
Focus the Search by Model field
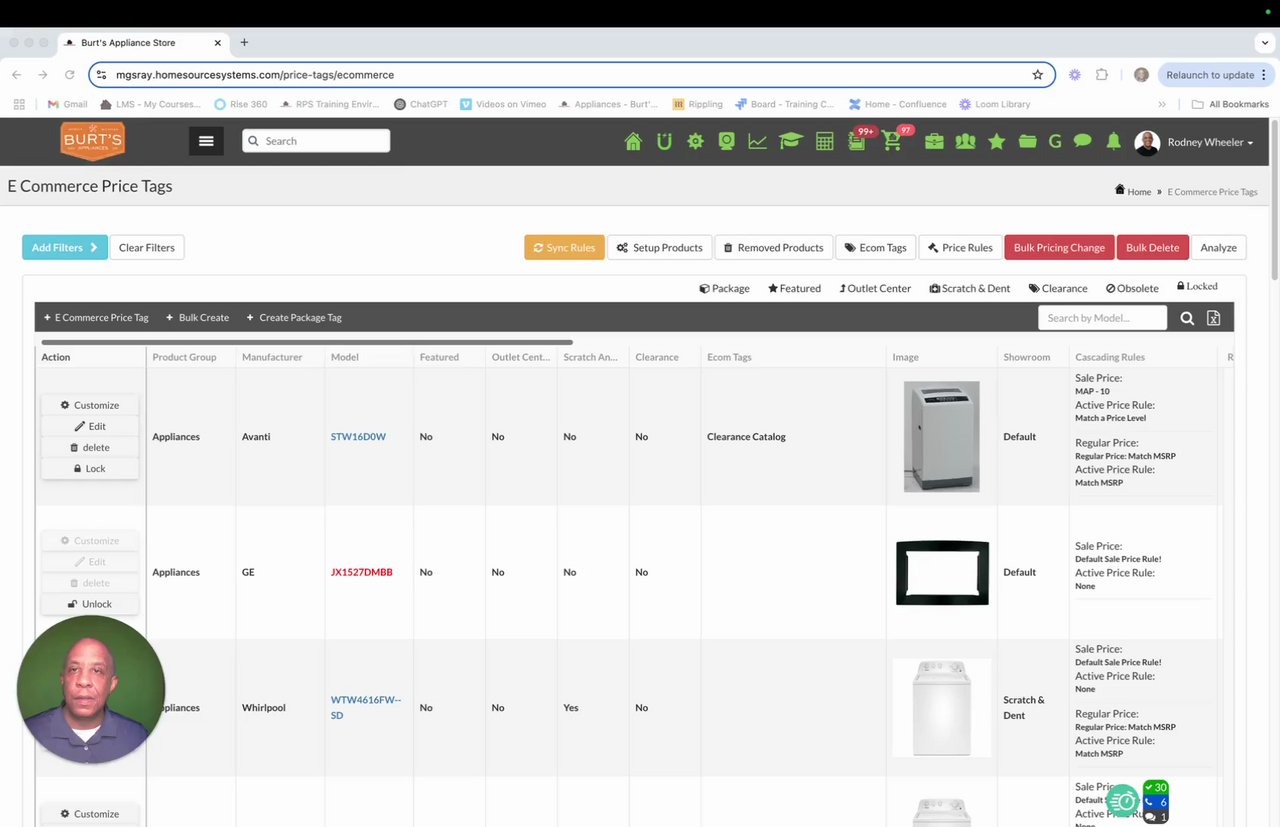pos(1102,318)
